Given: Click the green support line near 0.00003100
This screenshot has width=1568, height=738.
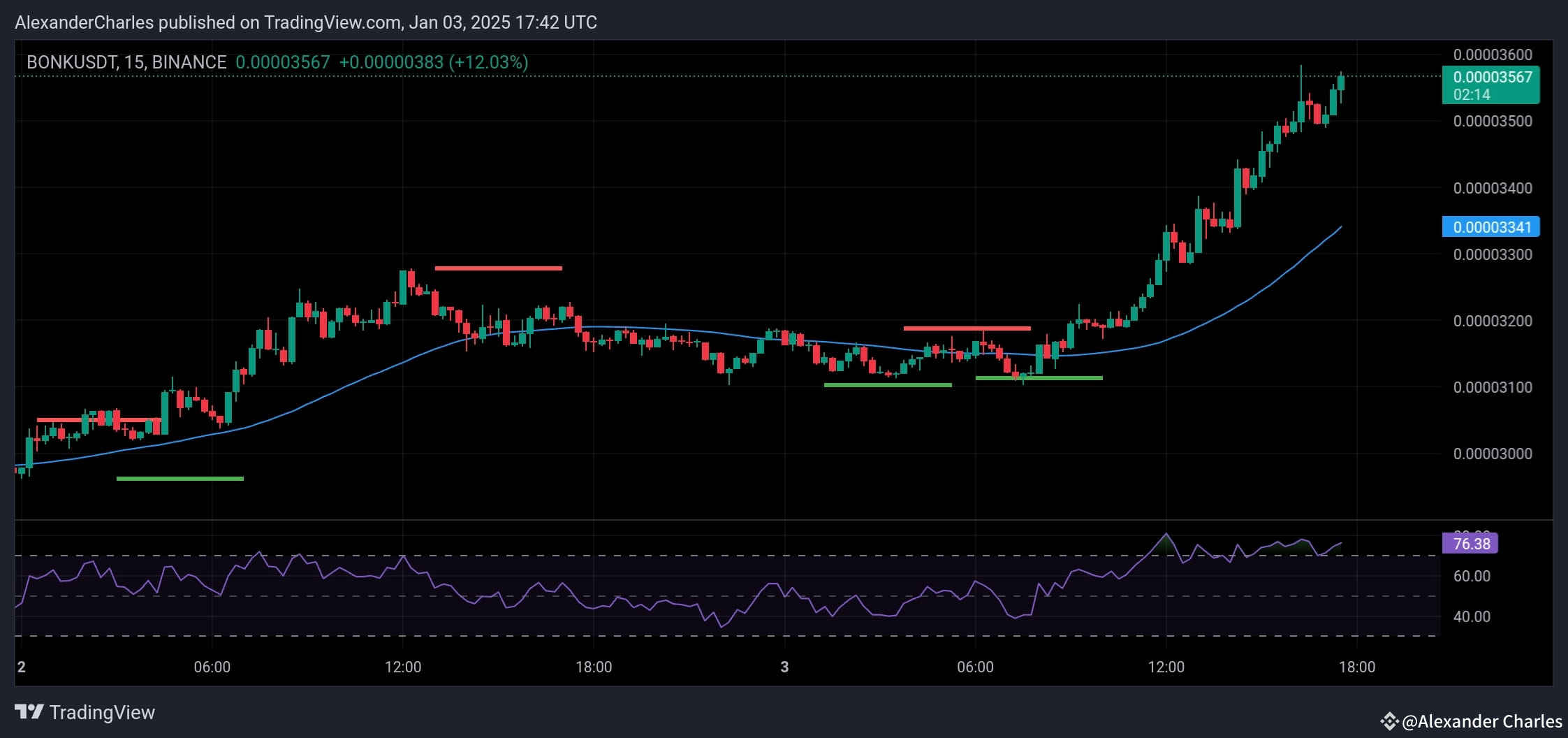Looking at the screenshot, I should click(x=888, y=384).
